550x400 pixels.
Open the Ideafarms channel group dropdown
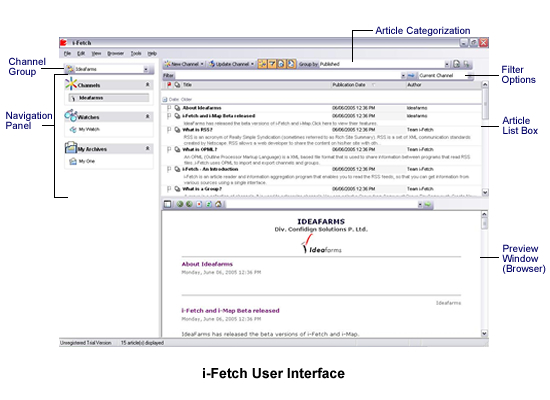tap(146, 69)
